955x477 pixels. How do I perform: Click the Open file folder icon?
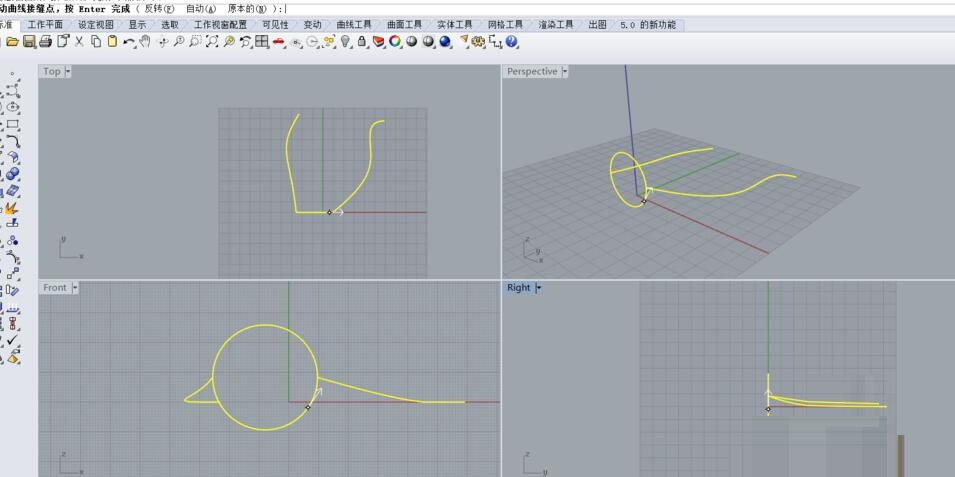tap(12, 42)
